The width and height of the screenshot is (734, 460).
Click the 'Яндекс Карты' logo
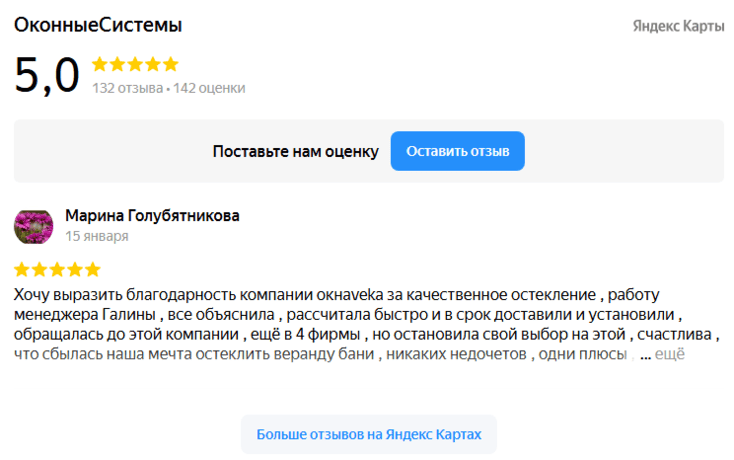point(678,26)
